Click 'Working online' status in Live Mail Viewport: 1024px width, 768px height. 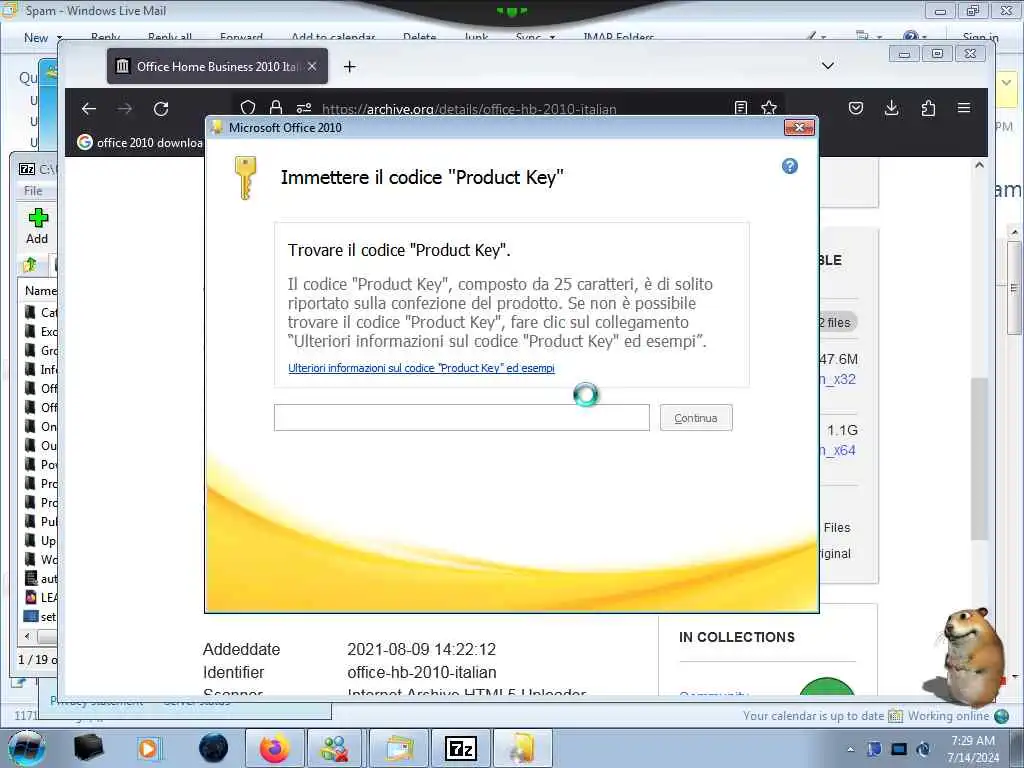[x=948, y=716]
